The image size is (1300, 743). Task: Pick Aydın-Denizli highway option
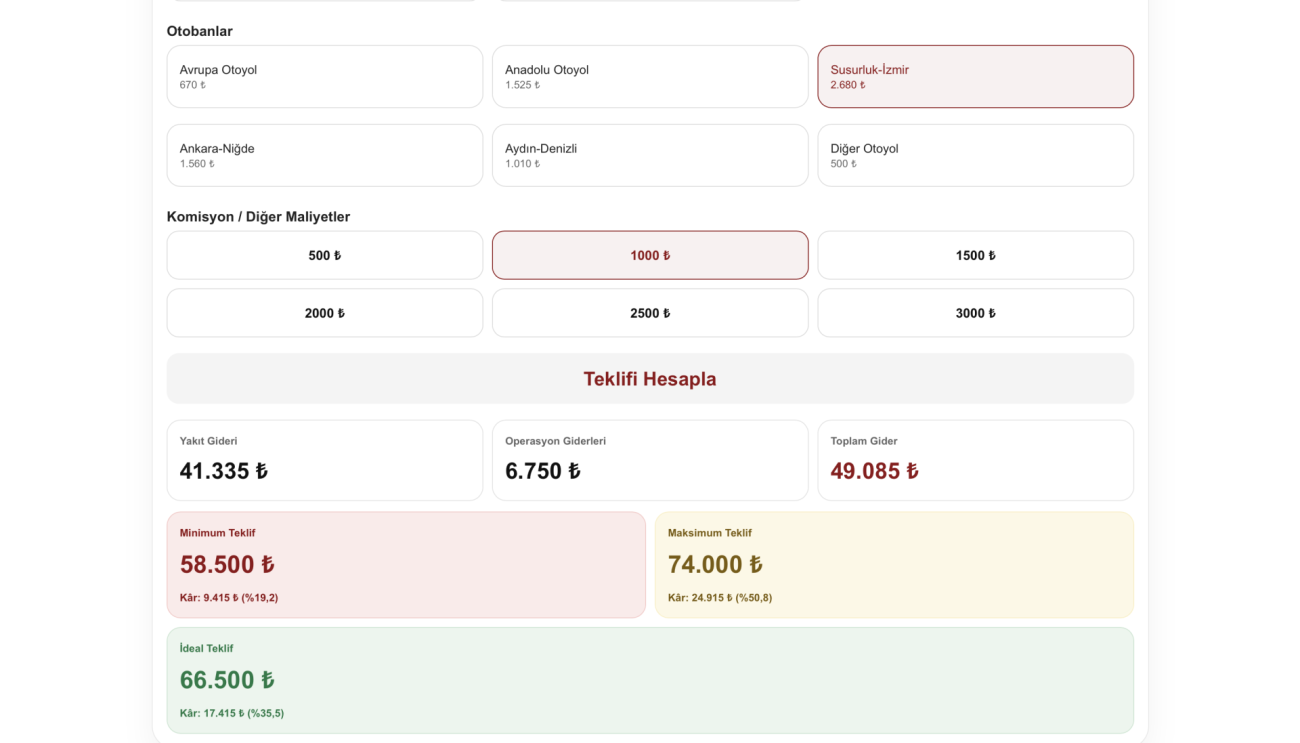tap(650, 155)
